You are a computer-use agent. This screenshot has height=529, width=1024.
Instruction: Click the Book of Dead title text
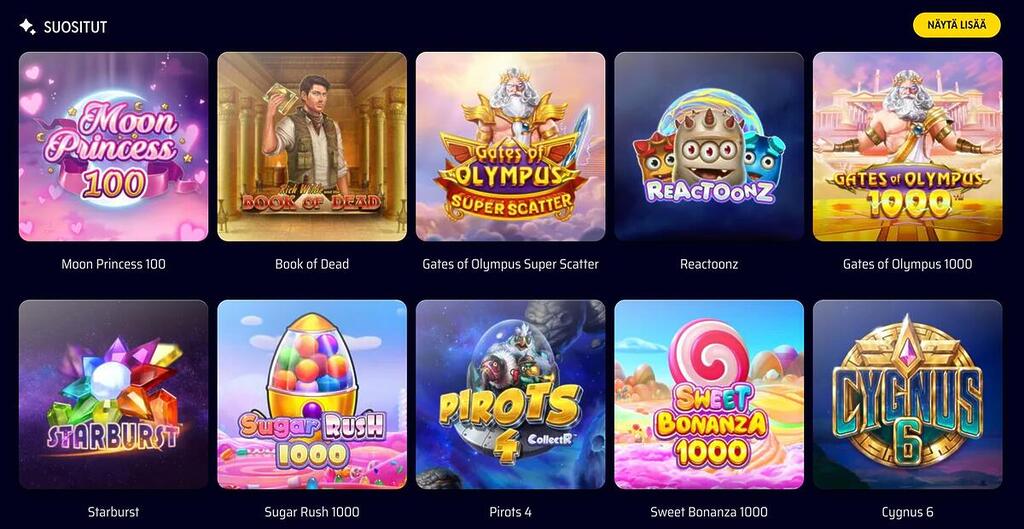pos(312,264)
